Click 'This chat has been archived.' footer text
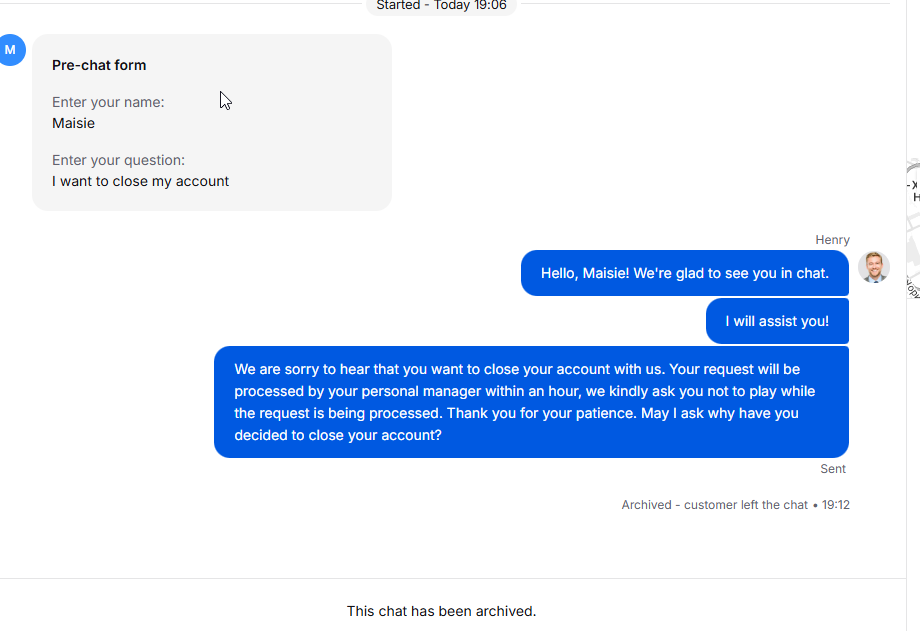This screenshot has height=631, width=920. [x=441, y=611]
